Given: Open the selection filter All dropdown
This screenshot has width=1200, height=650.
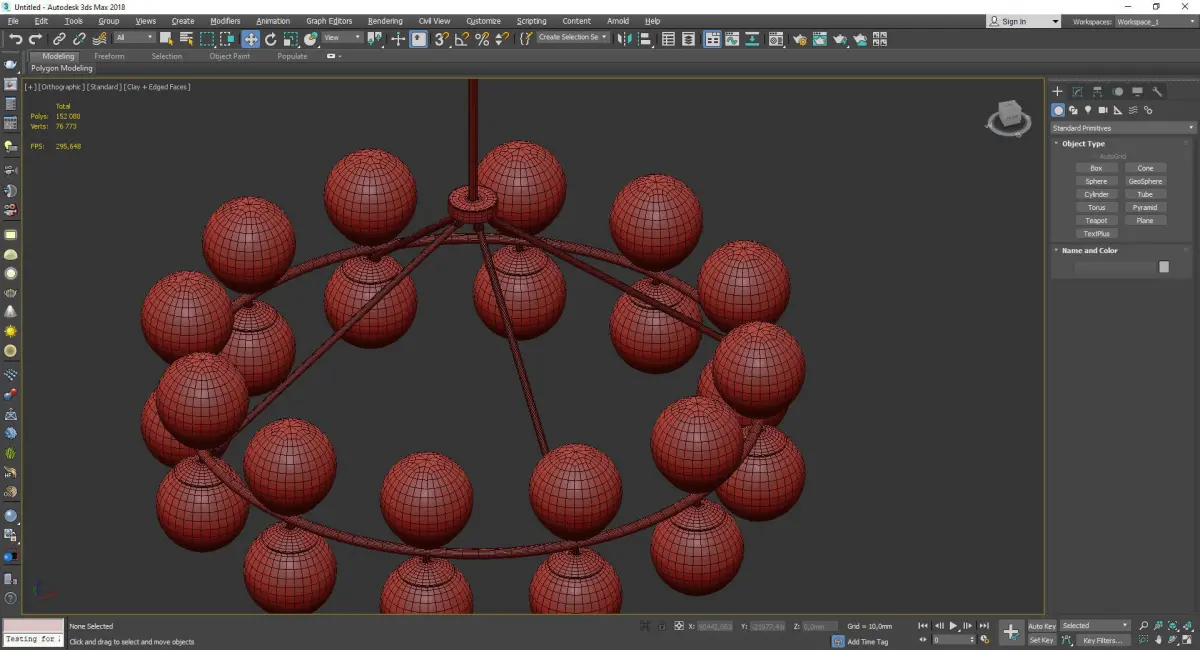Looking at the screenshot, I should (x=134, y=38).
